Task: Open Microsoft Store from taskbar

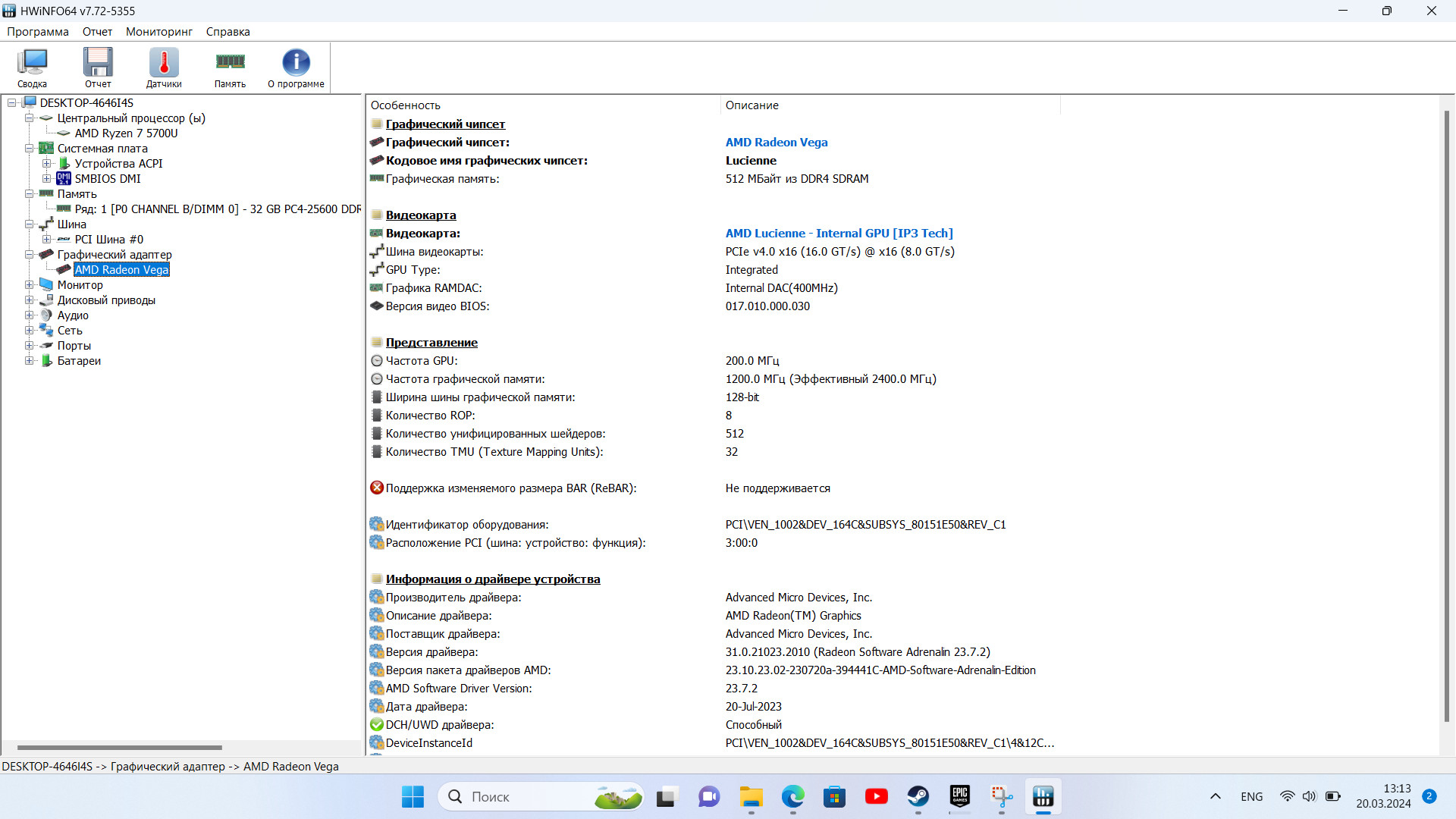Action: (x=834, y=797)
